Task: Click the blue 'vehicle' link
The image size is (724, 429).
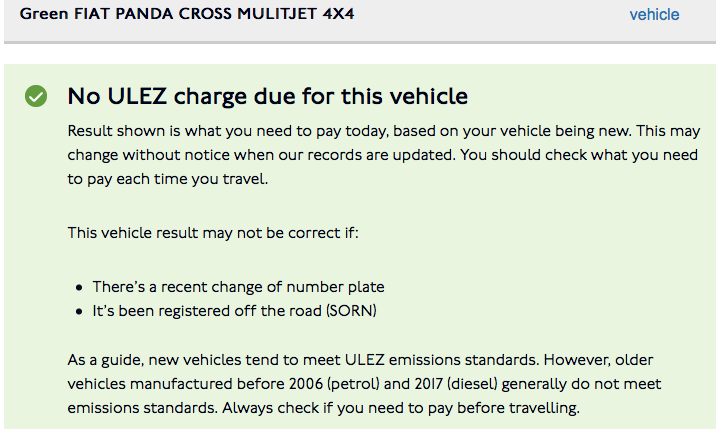Action: point(654,14)
